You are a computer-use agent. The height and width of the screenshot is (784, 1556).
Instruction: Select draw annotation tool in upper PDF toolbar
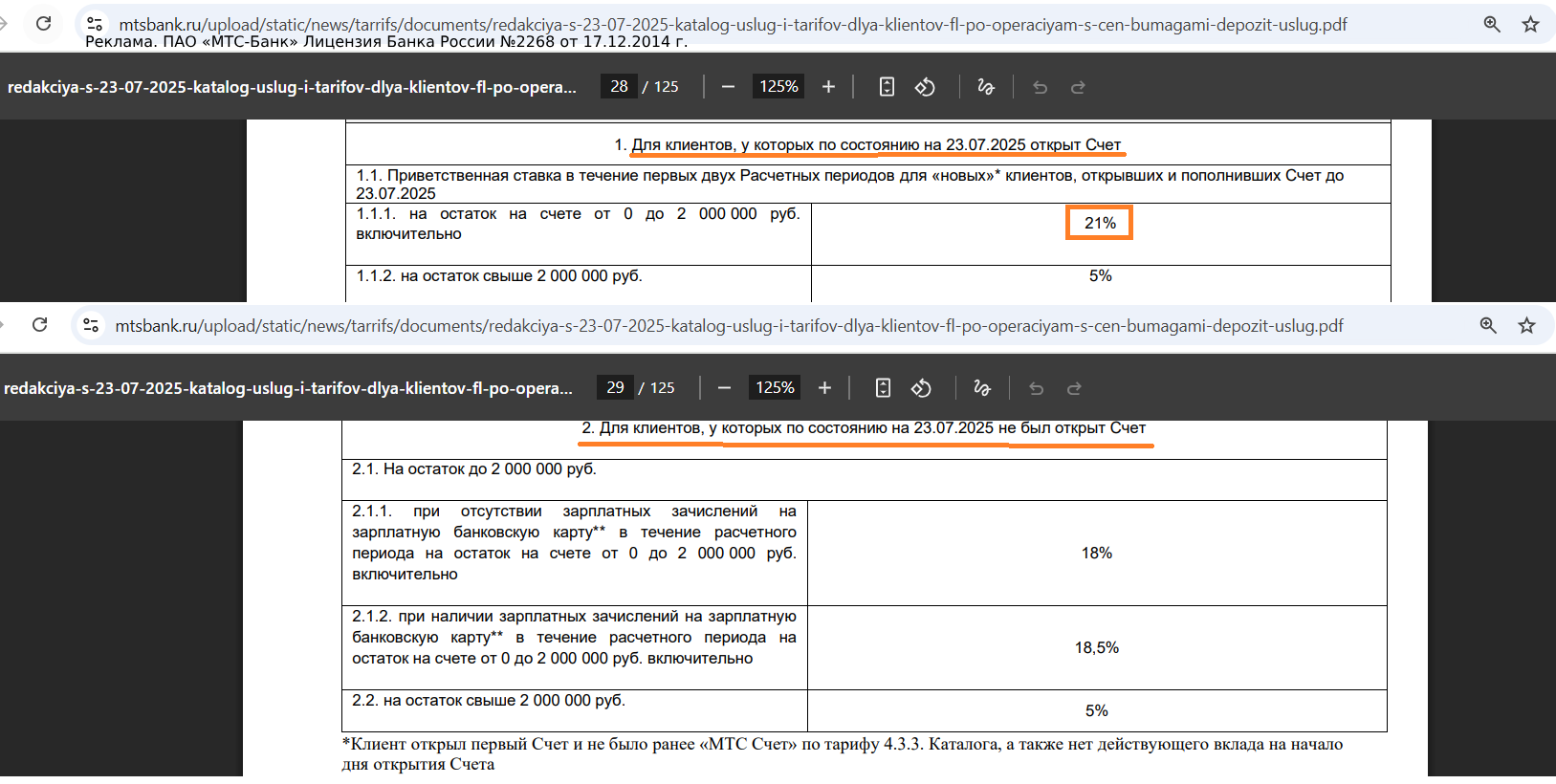[986, 86]
